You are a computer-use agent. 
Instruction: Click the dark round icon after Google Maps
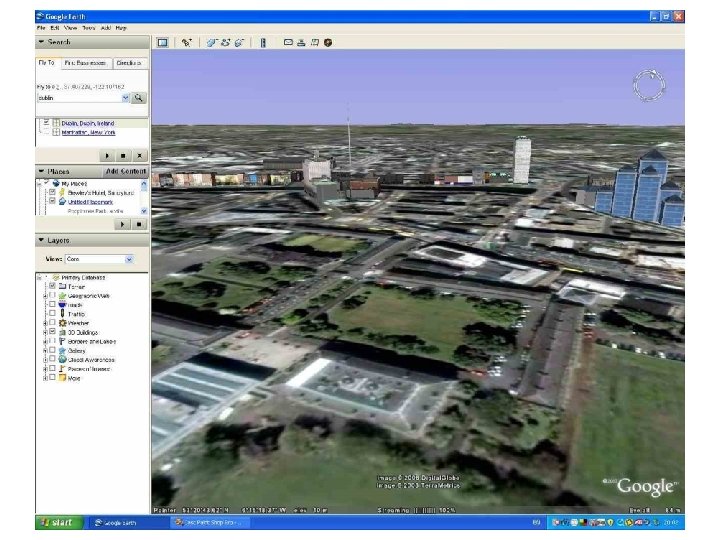click(x=328, y=43)
